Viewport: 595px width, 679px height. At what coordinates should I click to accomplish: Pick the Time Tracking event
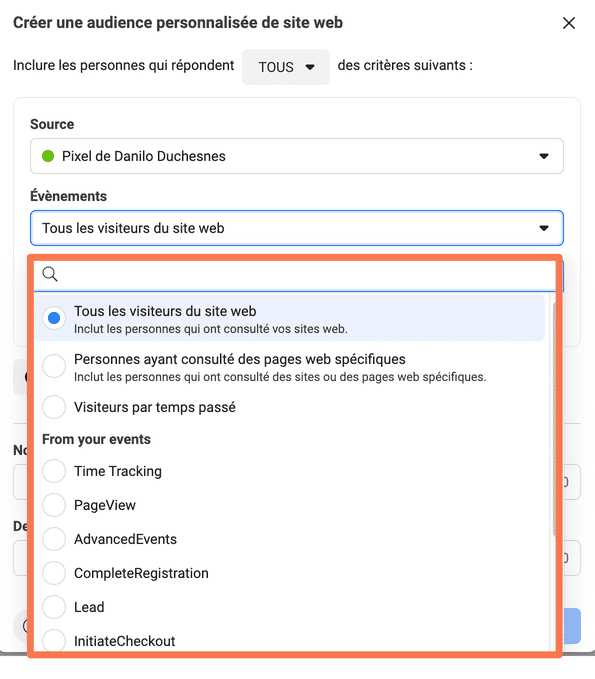coord(54,471)
